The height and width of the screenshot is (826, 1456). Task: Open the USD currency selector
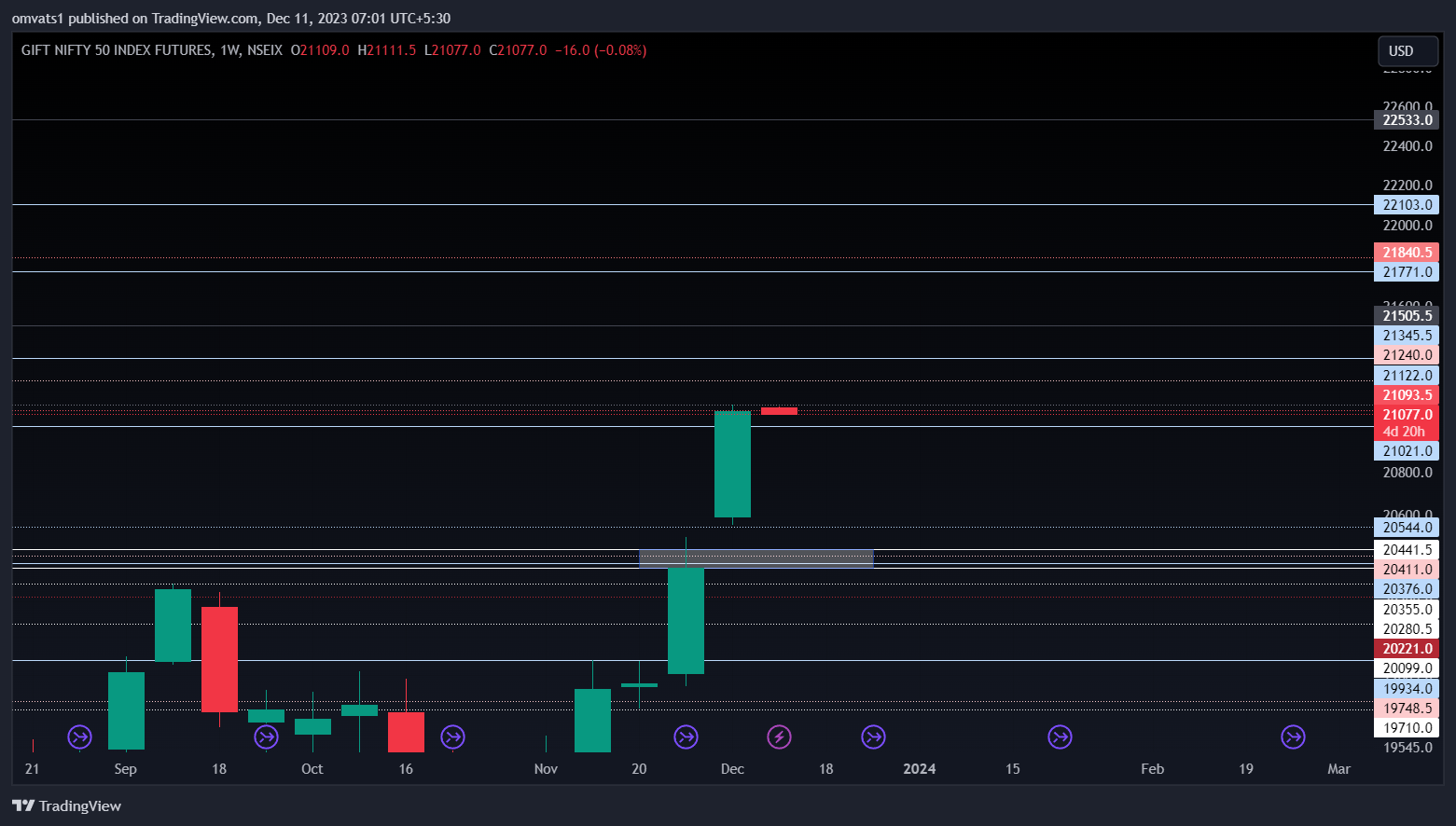pos(1407,51)
